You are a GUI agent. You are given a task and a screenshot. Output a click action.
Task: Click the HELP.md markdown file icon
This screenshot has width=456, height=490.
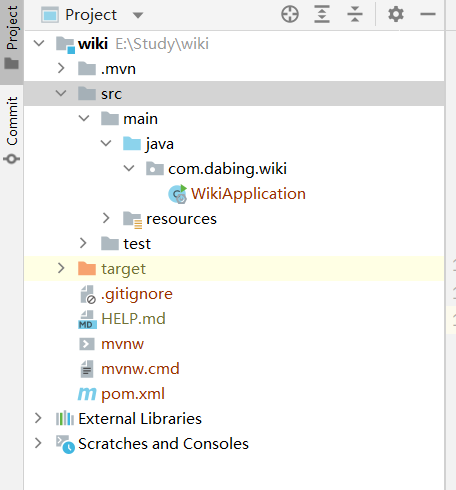point(87,320)
